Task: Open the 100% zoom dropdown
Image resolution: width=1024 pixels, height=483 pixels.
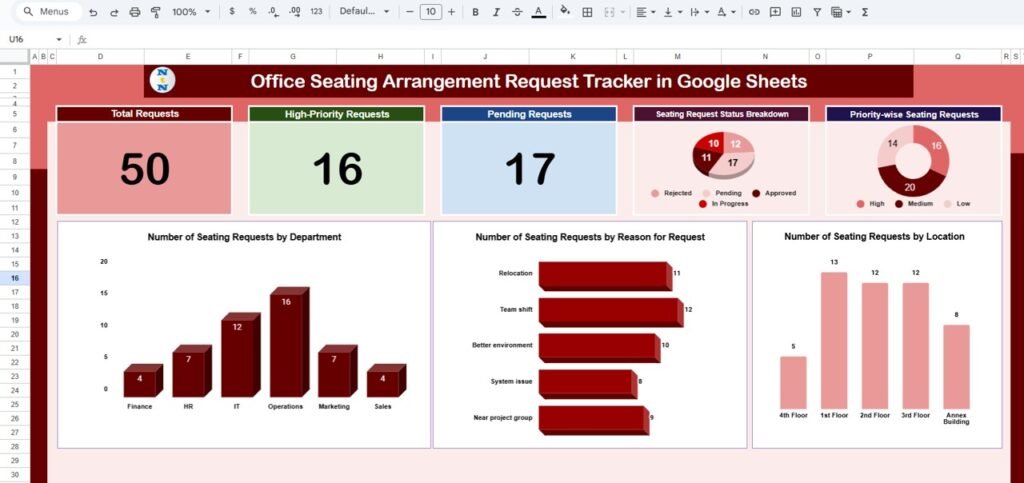Action: (191, 12)
